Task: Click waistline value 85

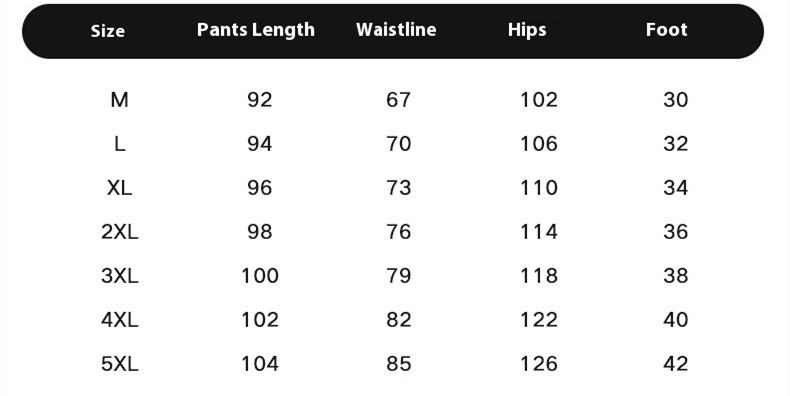Action: [x=399, y=363]
